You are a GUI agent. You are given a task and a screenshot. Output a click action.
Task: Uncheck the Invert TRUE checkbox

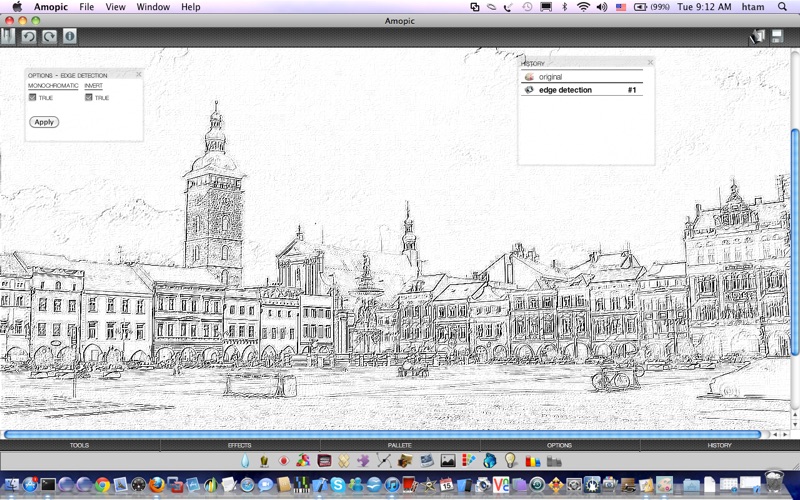point(89,97)
